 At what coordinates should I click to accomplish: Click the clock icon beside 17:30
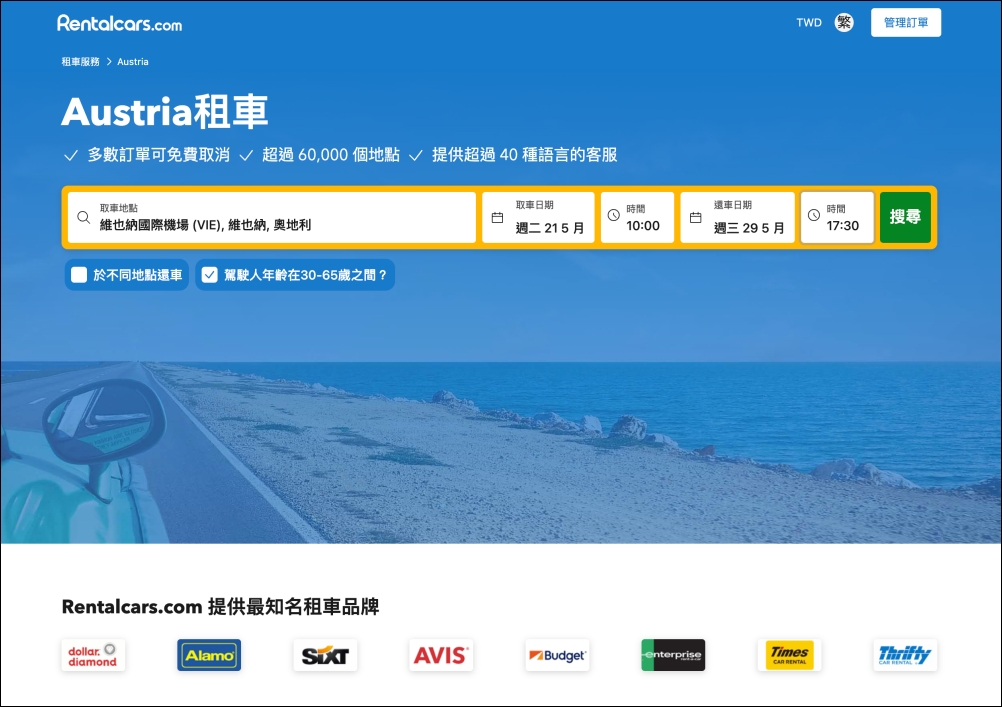(x=813, y=215)
